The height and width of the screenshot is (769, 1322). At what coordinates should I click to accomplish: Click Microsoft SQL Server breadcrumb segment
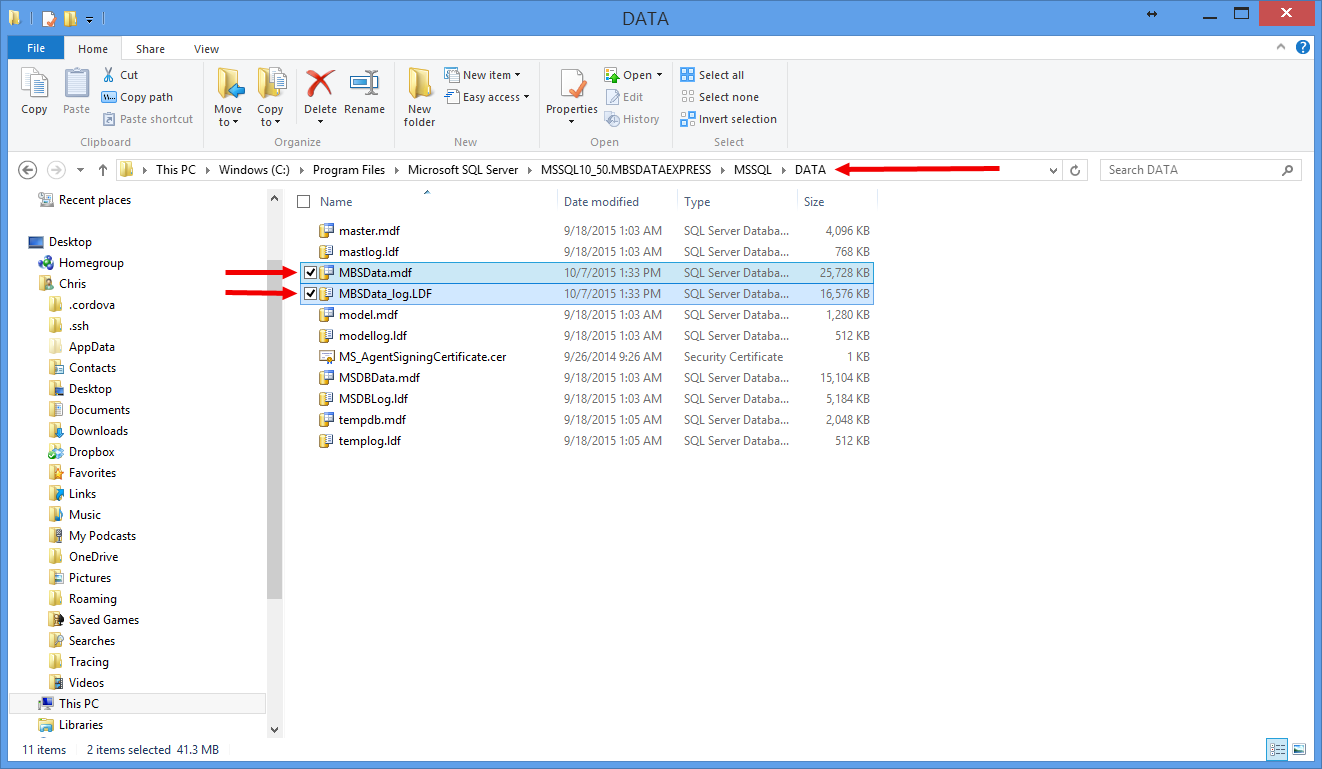(463, 170)
